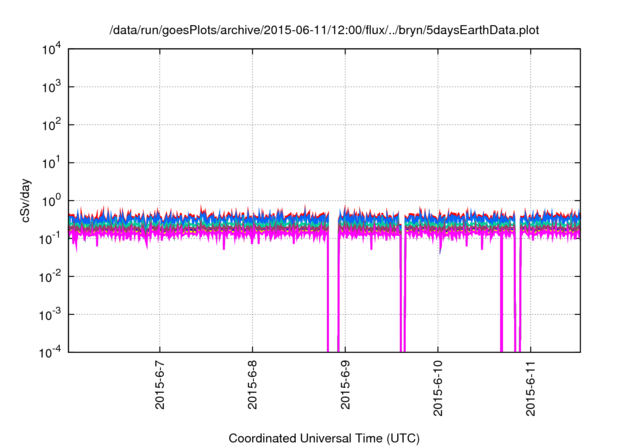Click the 2015-6-9 date tick label
Screen dimensions: 640x448
pyautogui.click(x=345, y=385)
